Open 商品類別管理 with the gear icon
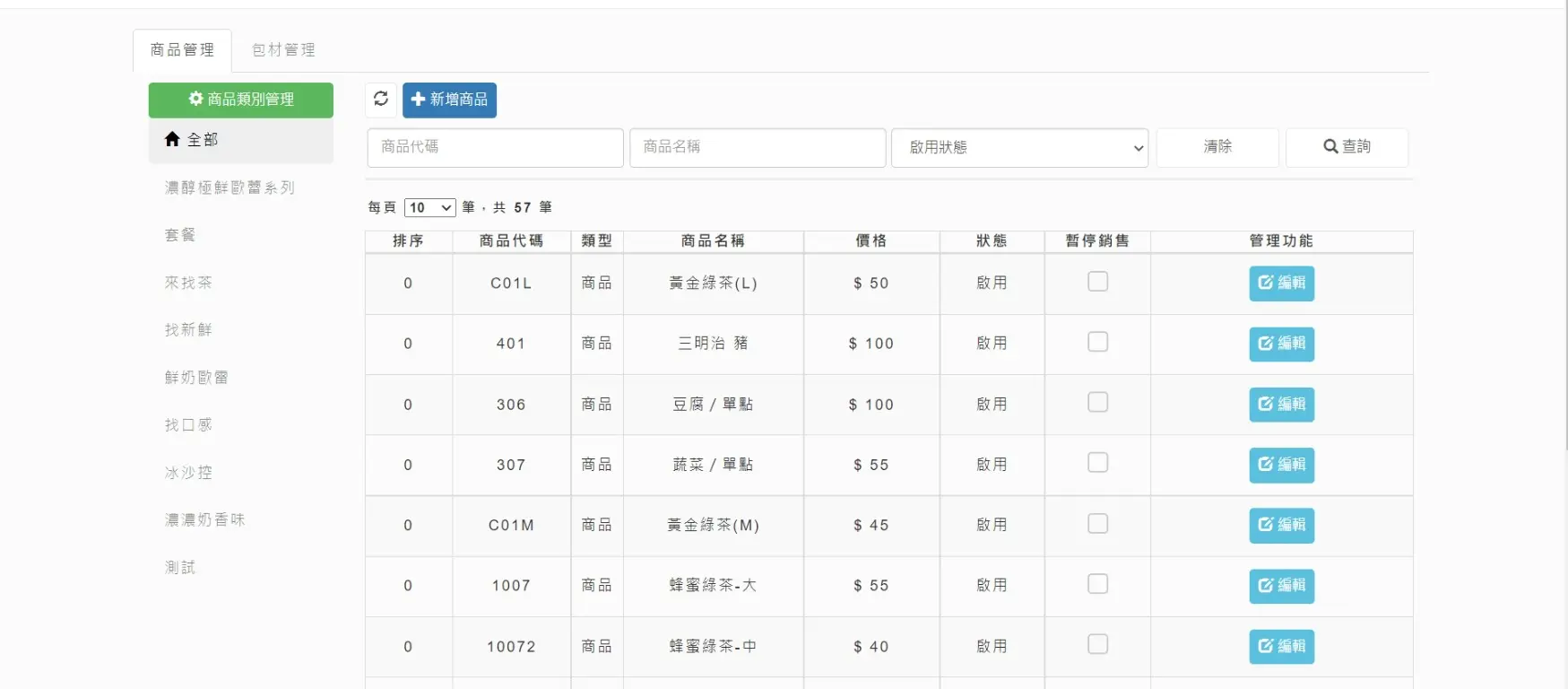This screenshot has height=689, width=1568. tap(241, 100)
